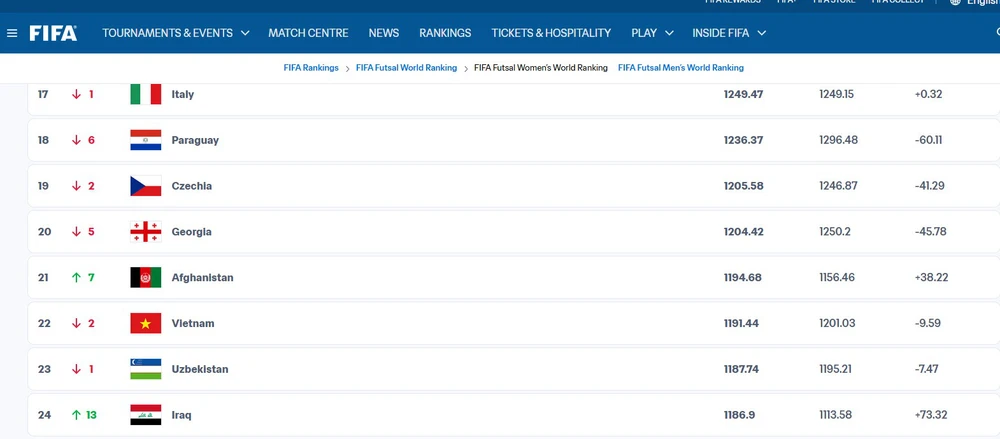
Task: Select FIFA Futsal Women's World Ranking
Action: pos(541,68)
